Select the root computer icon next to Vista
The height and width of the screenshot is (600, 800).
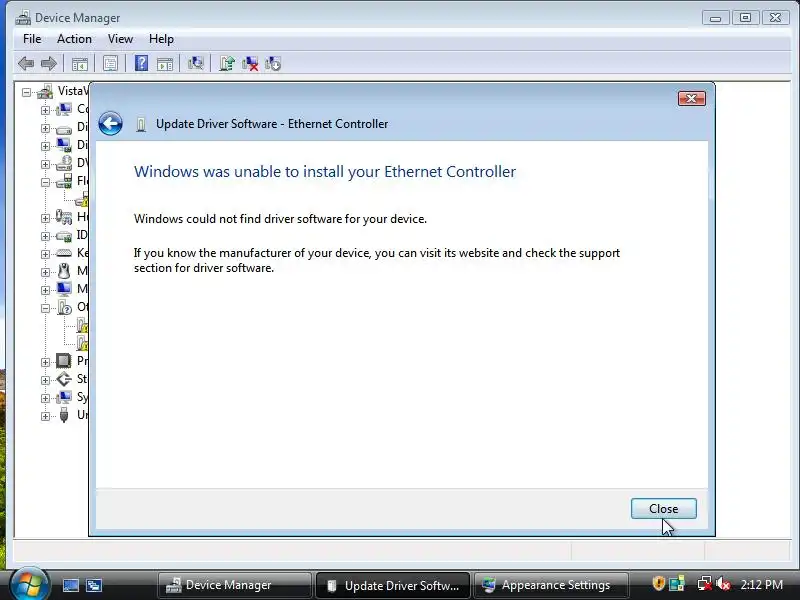[45, 92]
